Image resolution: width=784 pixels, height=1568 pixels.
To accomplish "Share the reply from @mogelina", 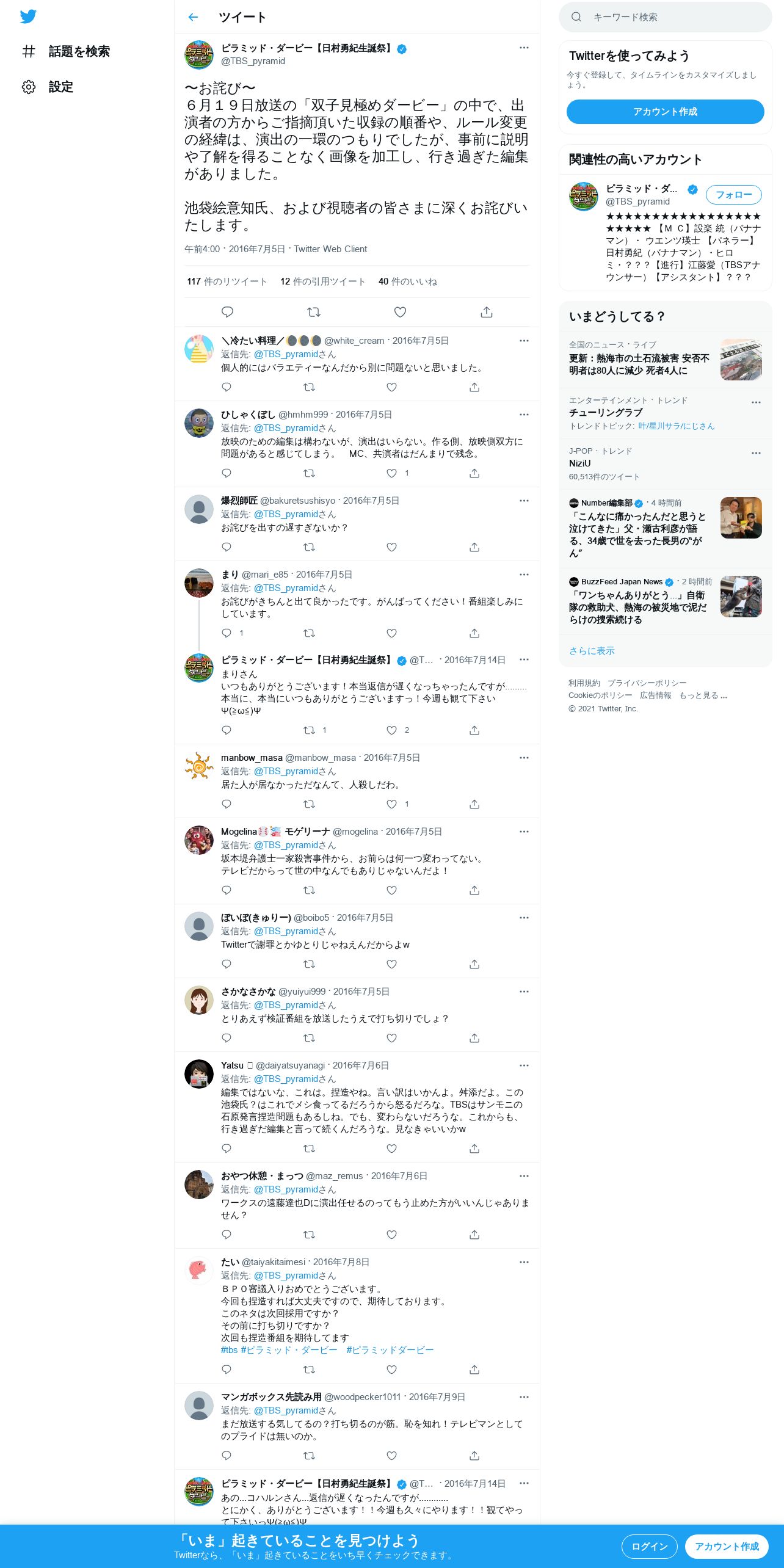I will pos(474,890).
